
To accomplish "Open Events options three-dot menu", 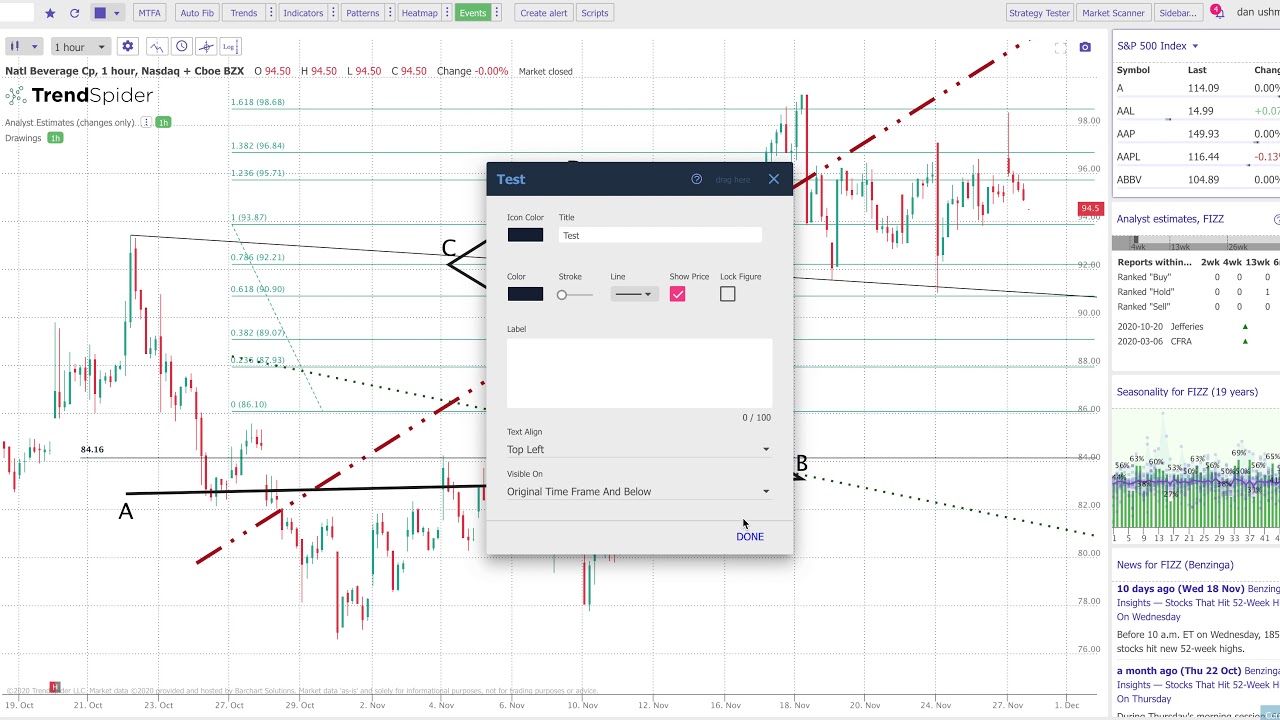I will 496,13.
